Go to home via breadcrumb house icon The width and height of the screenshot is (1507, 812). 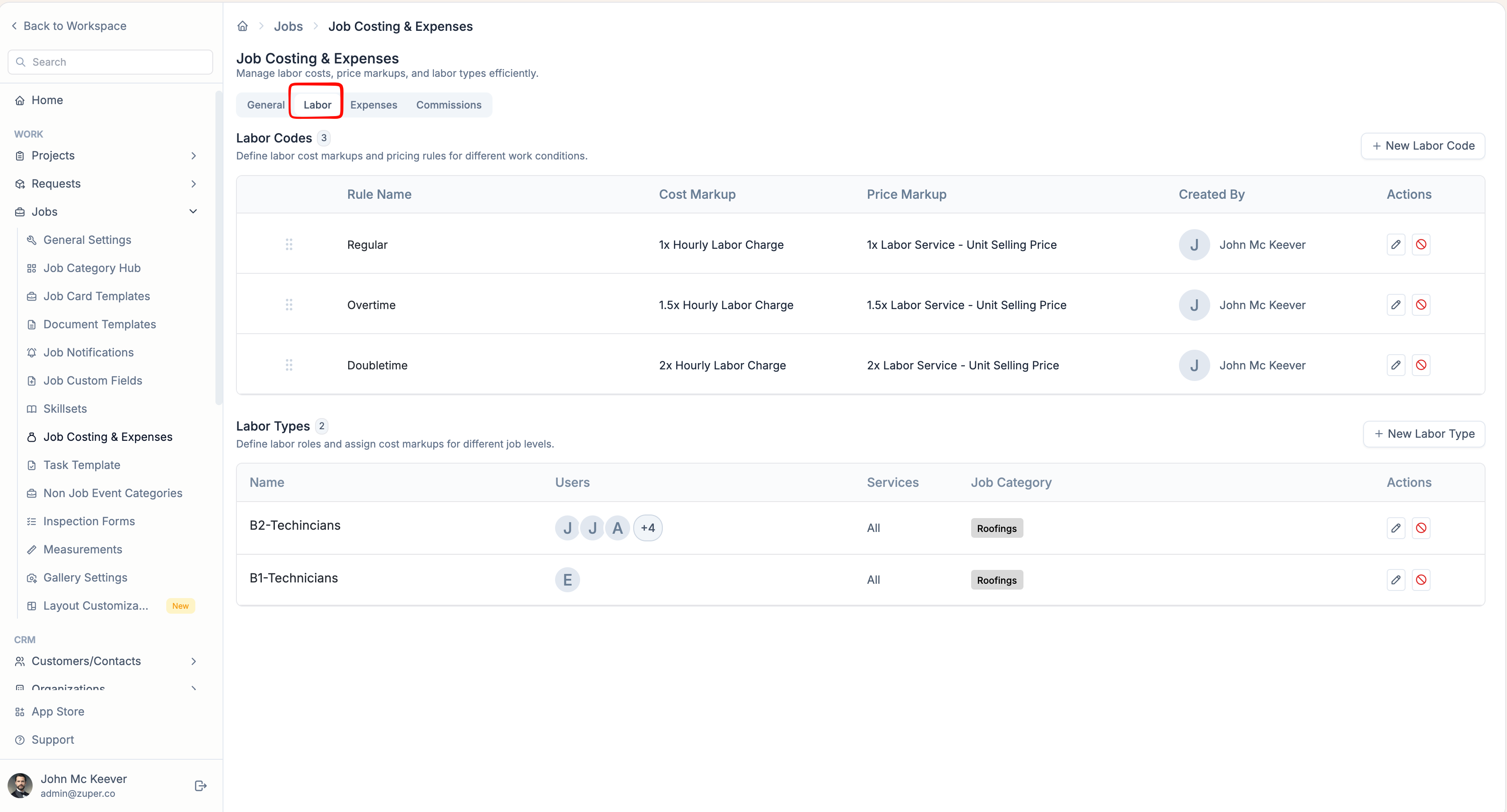(242, 26)
